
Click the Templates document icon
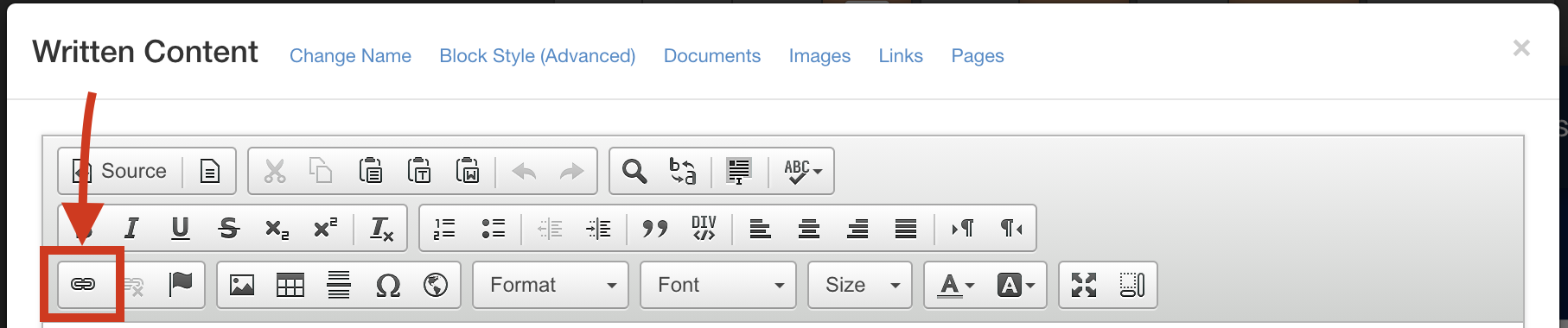[210, 171]
